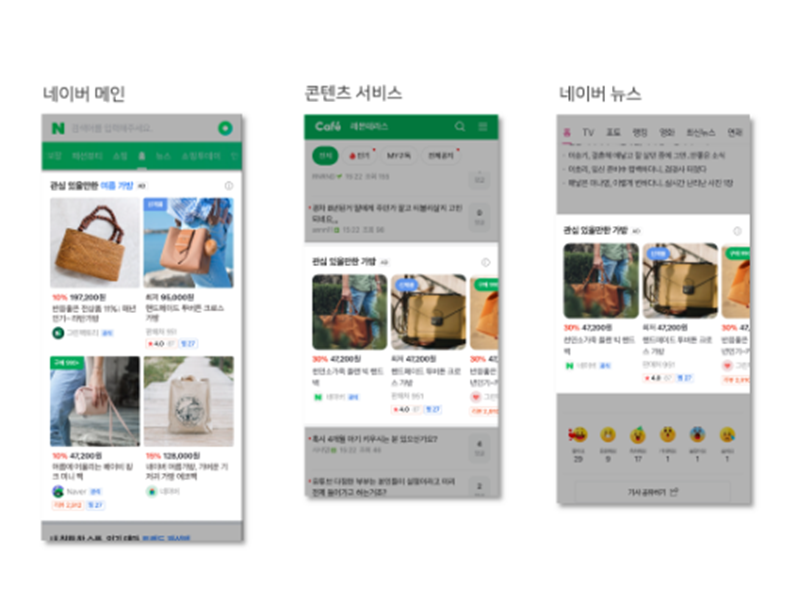Open the brown duffel bag image in Café ad
The width and height of the screenshot is (803, 614).
click(x=350, y=312)
